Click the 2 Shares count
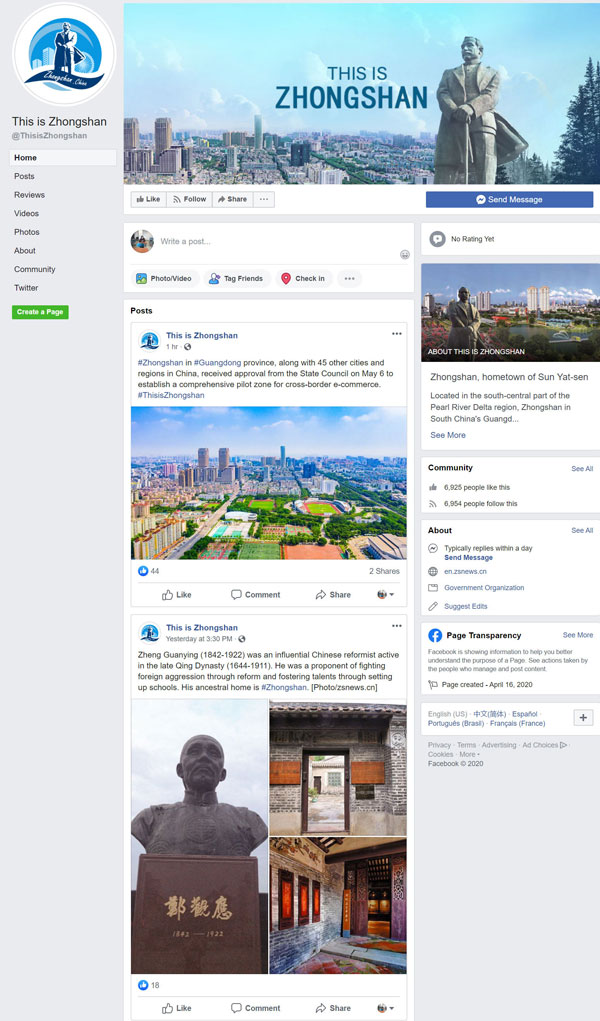The height and width of the screenshot is (1021, 600). pyautogui.click(x=384, y=571)
